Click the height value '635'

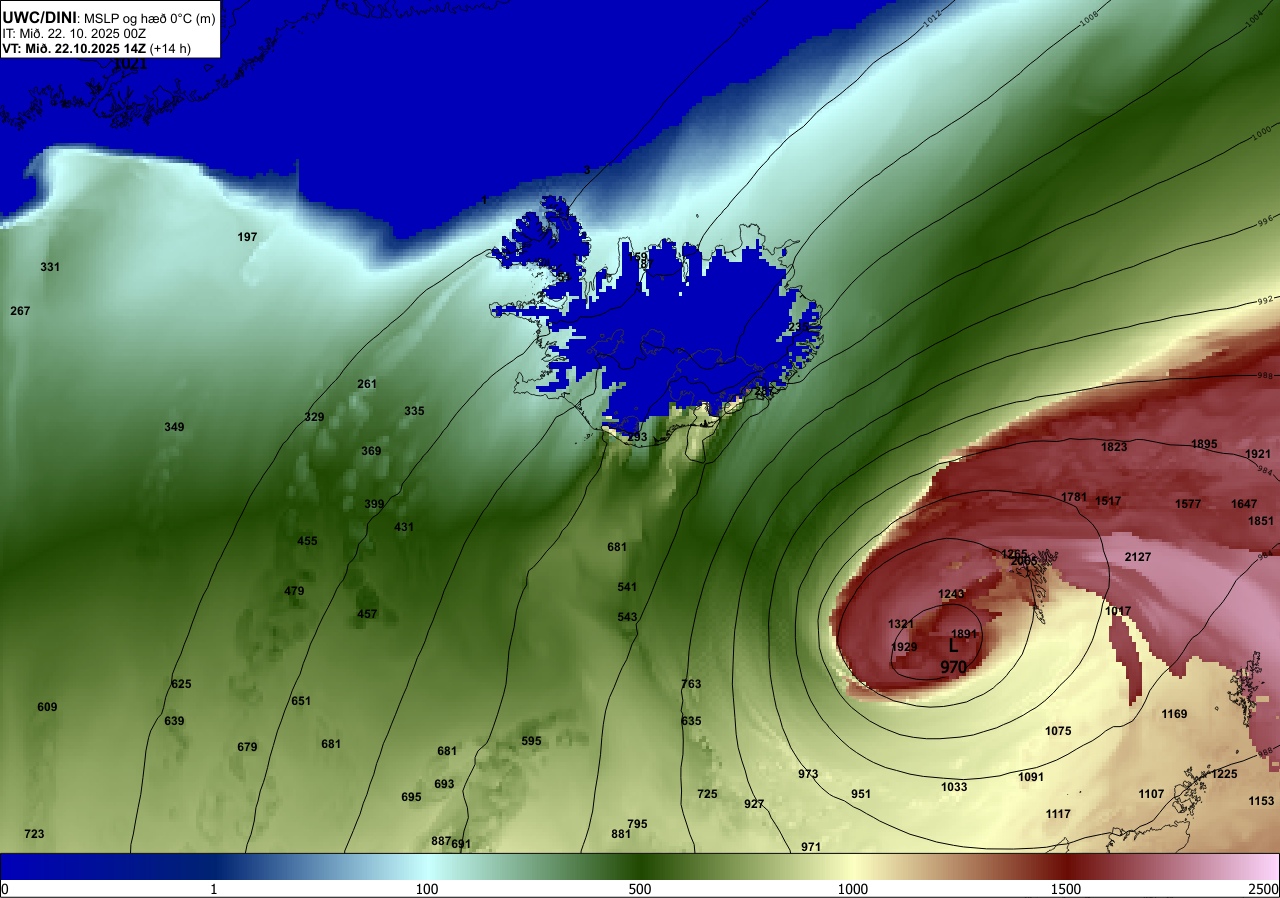pos(691,721)
